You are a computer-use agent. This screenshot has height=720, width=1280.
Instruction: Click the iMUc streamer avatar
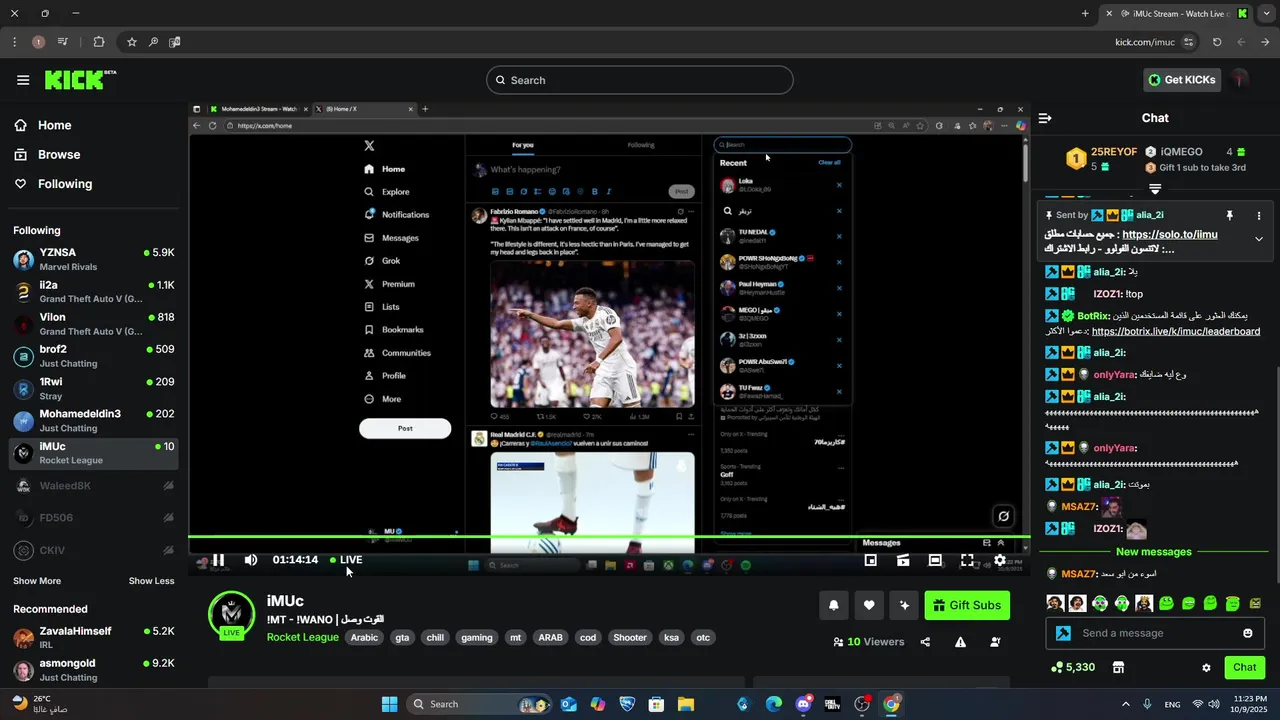click(231, 613)
